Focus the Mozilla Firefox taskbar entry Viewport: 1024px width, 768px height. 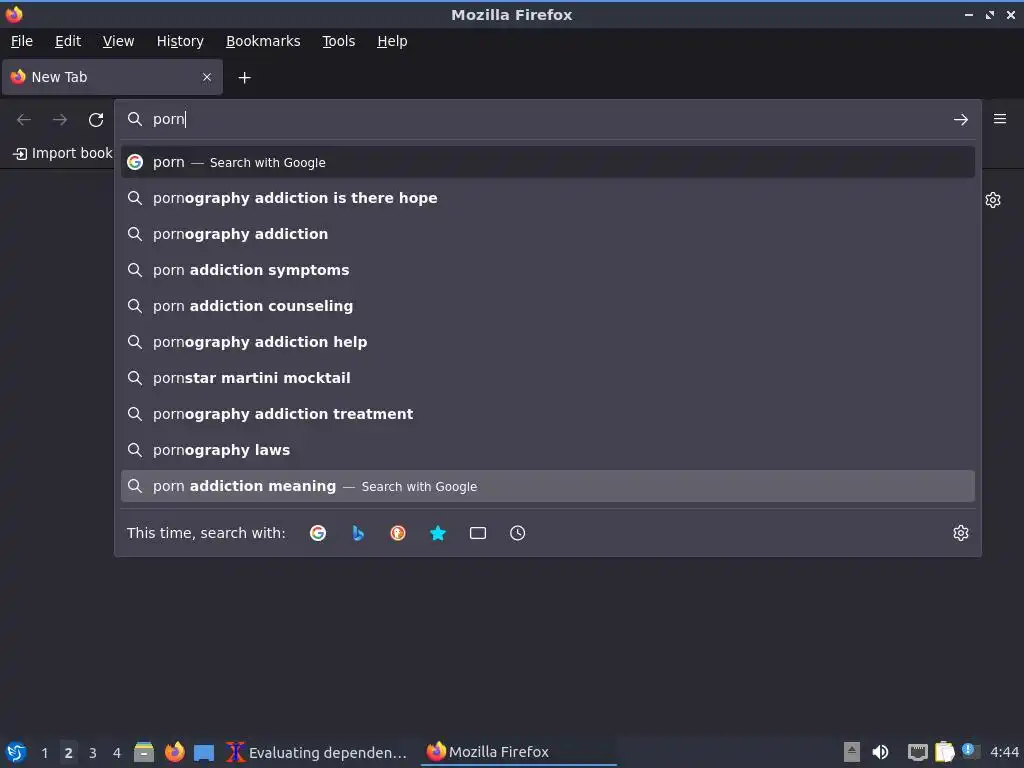(x=519, y=752)
